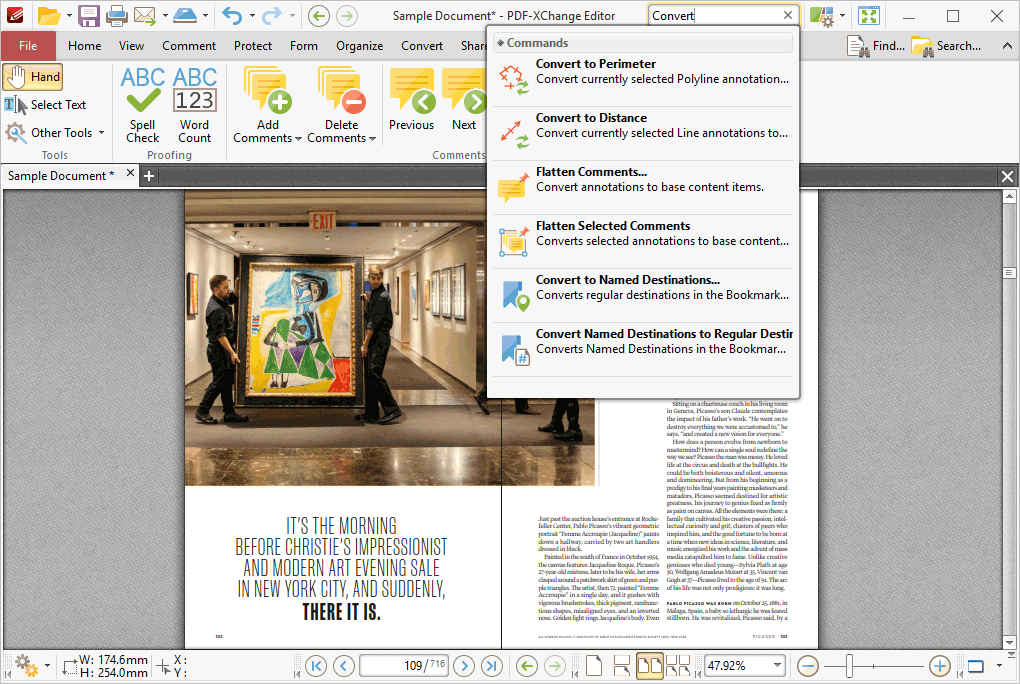1020x684 pixels.
Task: Go back to previous view in title bar
Action: point(319,16)
